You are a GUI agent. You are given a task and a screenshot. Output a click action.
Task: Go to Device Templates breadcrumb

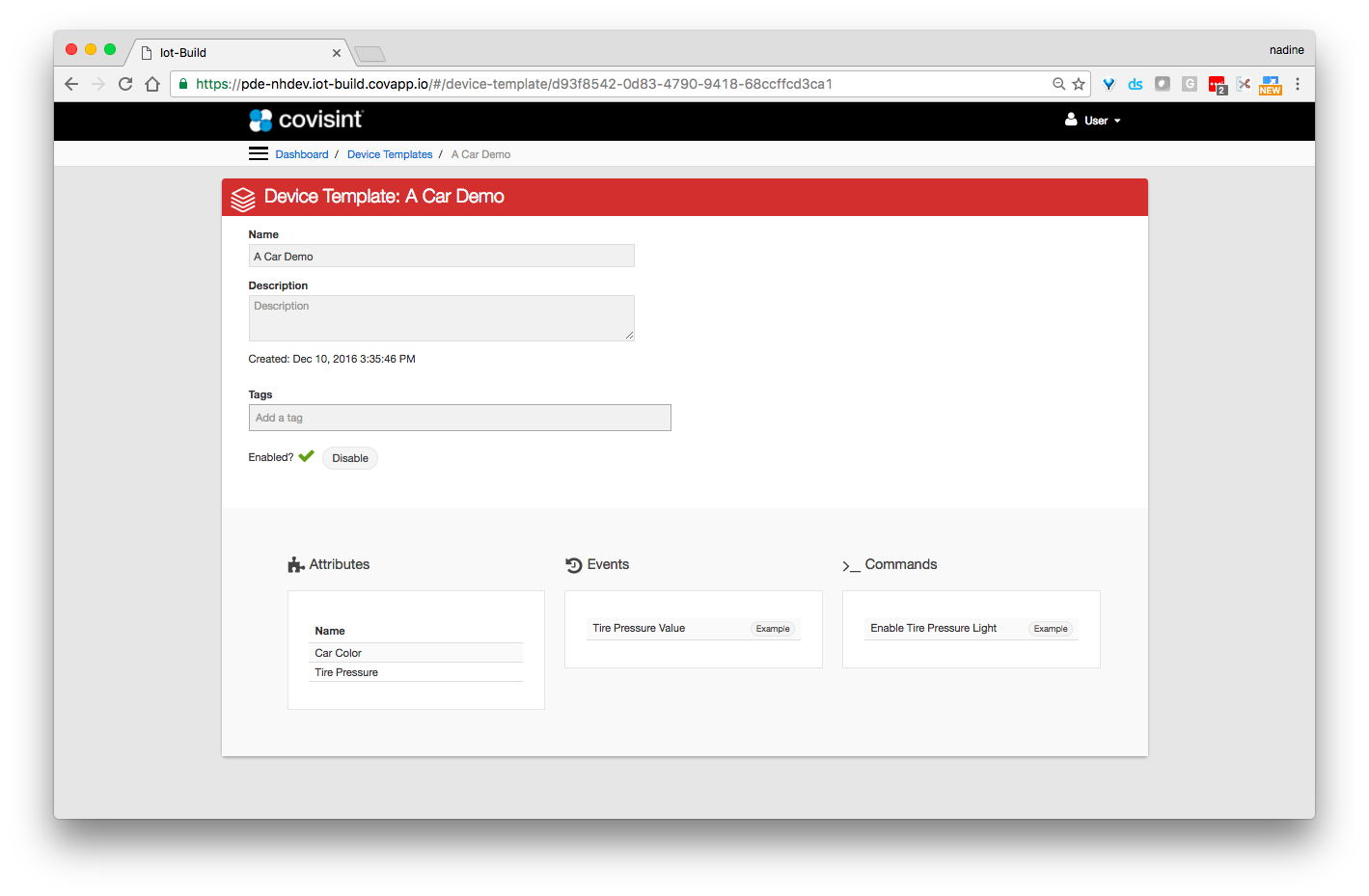point(390,154)
